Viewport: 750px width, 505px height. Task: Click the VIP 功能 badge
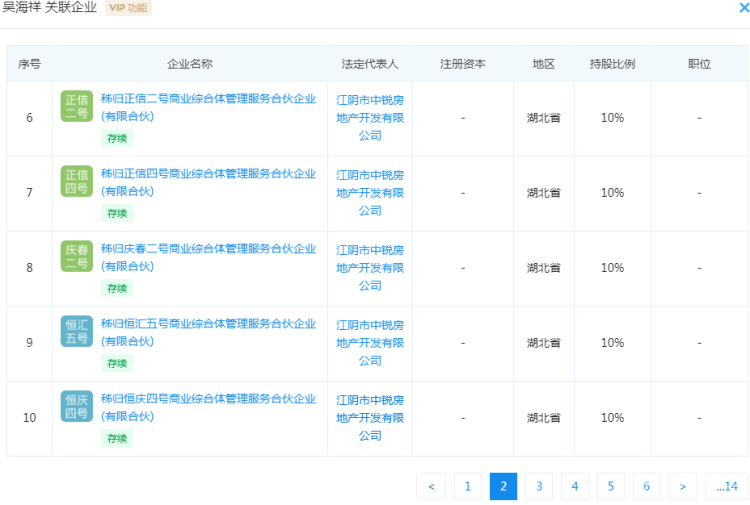128,8
